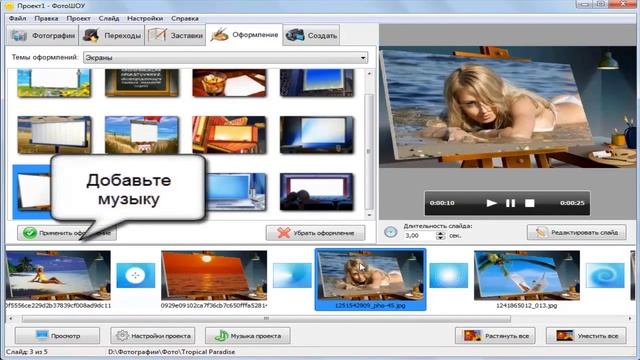Screen dimensions: 640x360
Task: Click the timeline scroll left arrow
Action: tap(11, 318)
